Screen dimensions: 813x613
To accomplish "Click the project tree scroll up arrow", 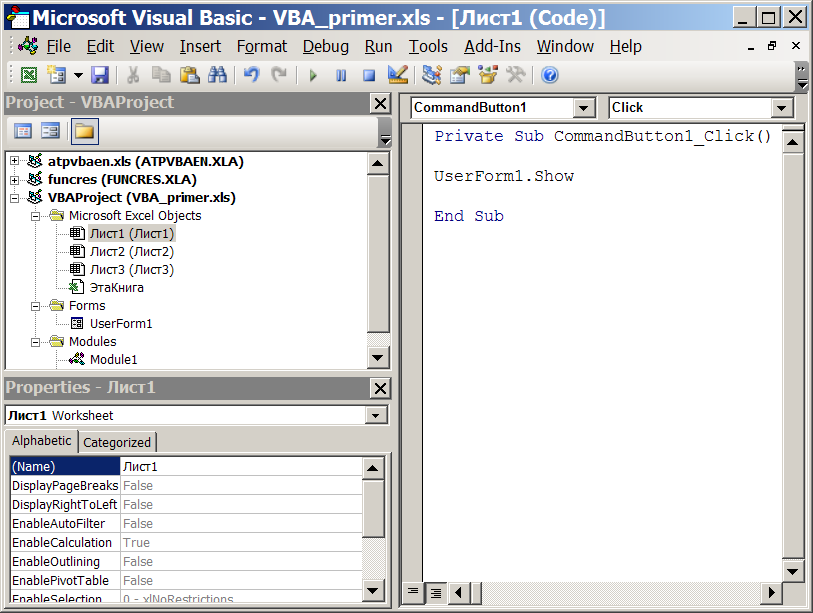I will click(x=377, y=163).
